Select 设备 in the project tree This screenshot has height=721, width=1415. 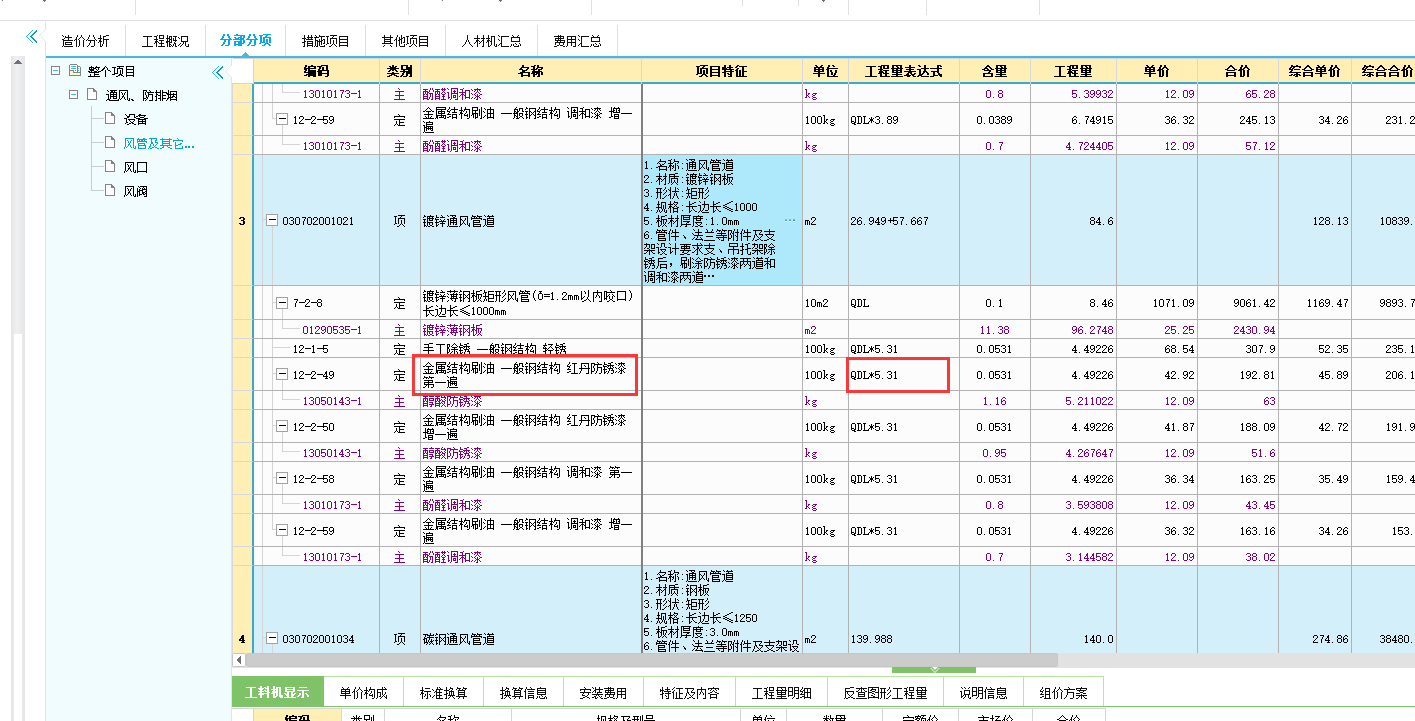136,119
